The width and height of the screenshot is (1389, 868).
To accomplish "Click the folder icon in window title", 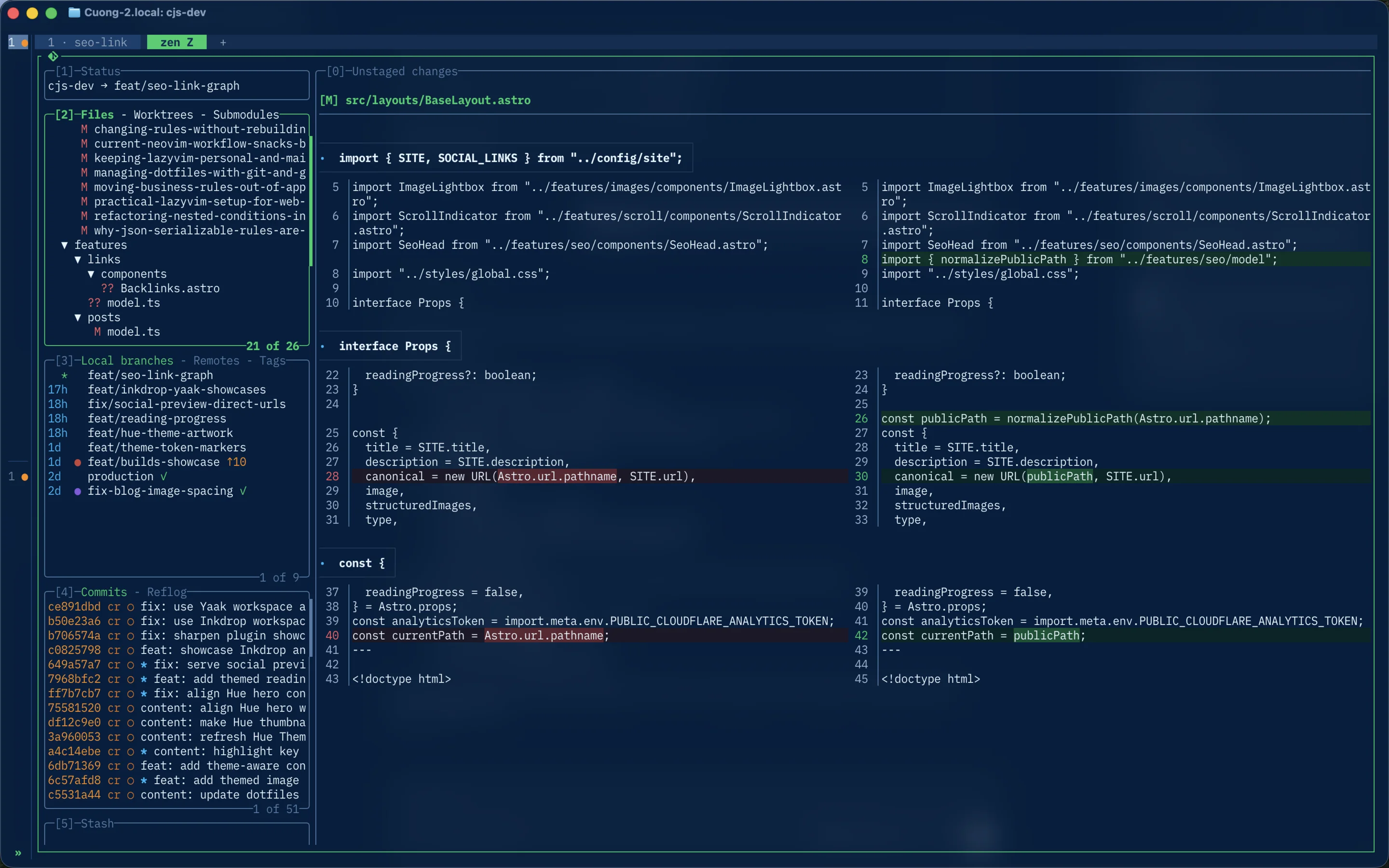I will 74,13.
